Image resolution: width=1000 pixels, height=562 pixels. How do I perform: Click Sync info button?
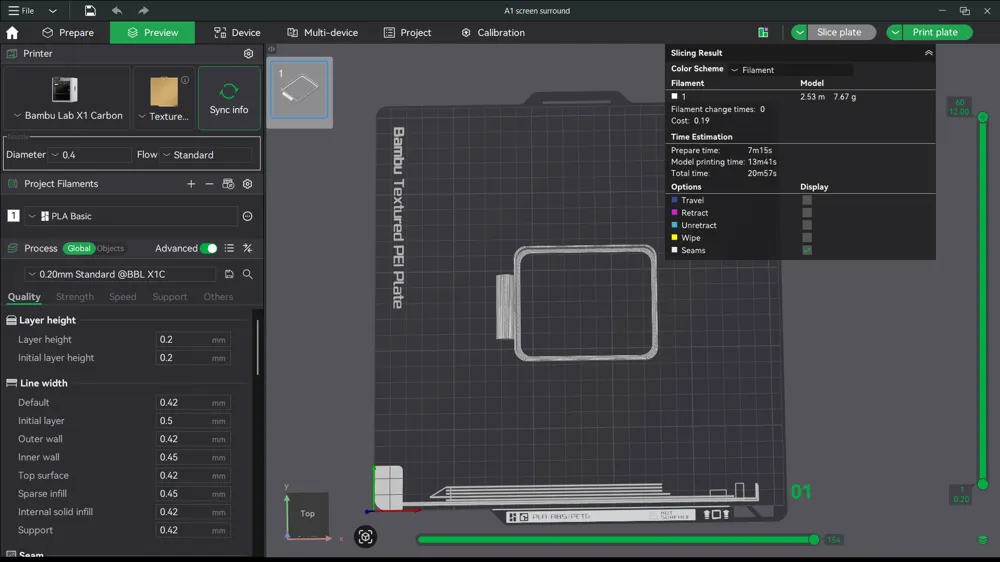coord(229,98)
